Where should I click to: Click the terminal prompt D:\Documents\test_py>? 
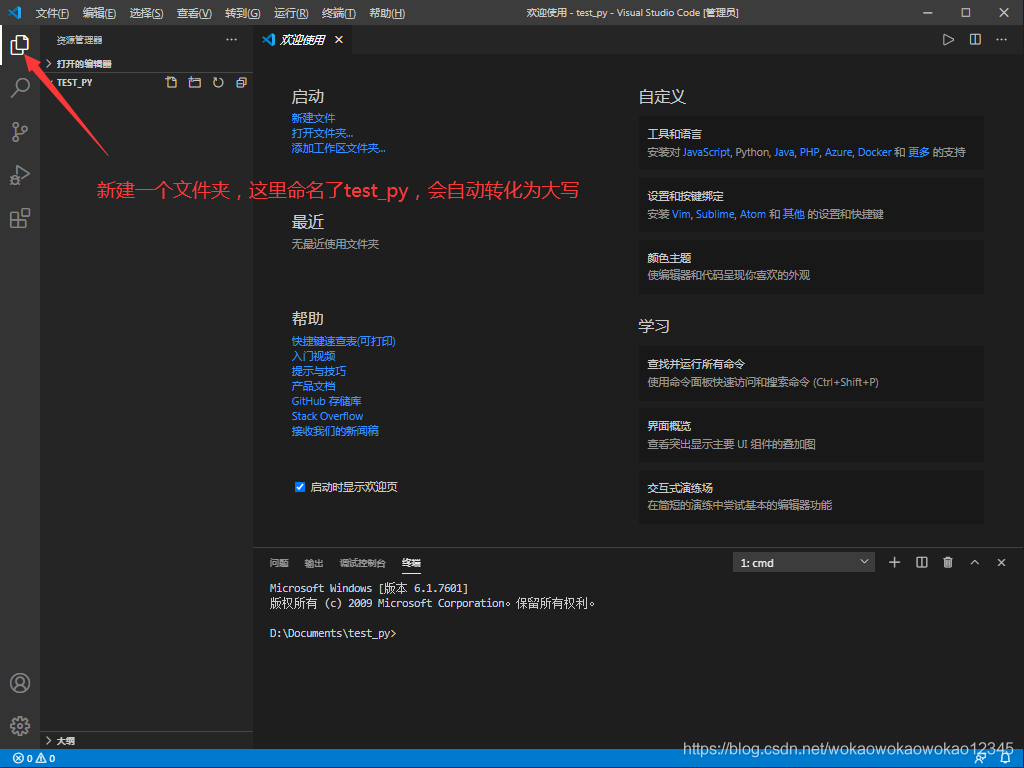[x=333, y=633]
